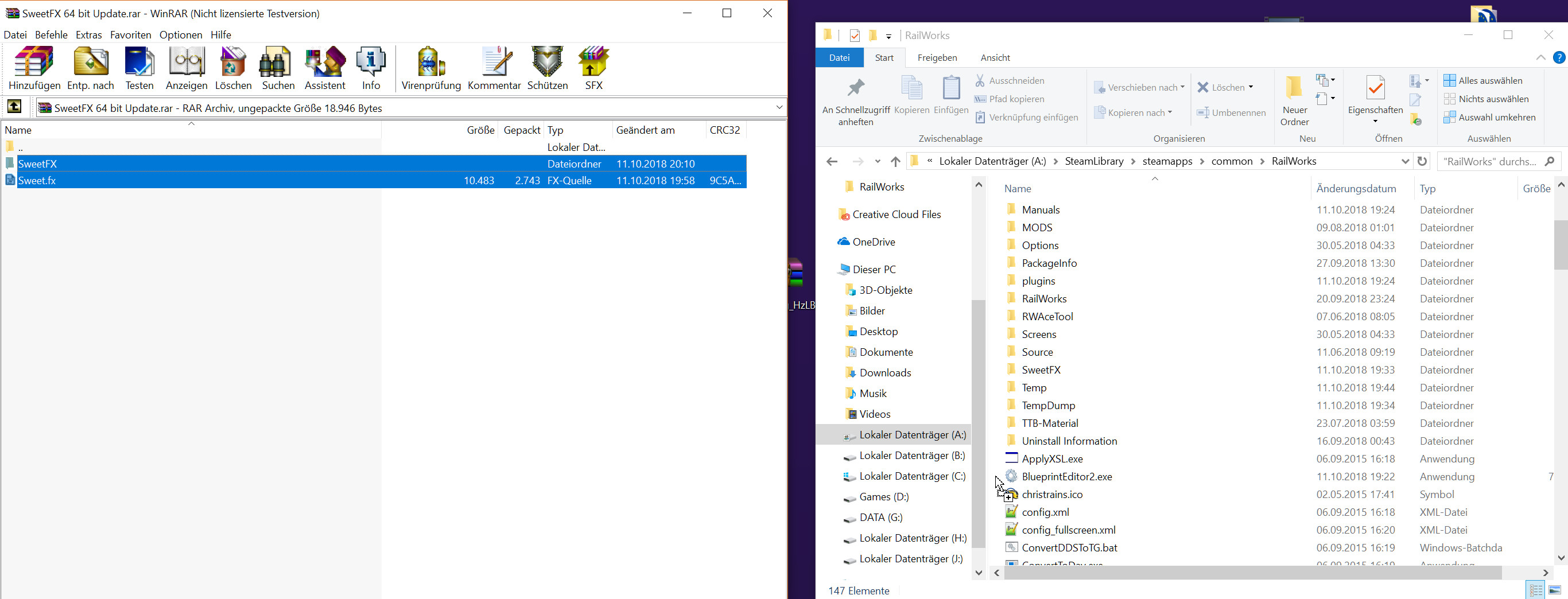Click Verknüpfung einfügen
This screenshot has width=1568, height=599.
click(1026, 117)
